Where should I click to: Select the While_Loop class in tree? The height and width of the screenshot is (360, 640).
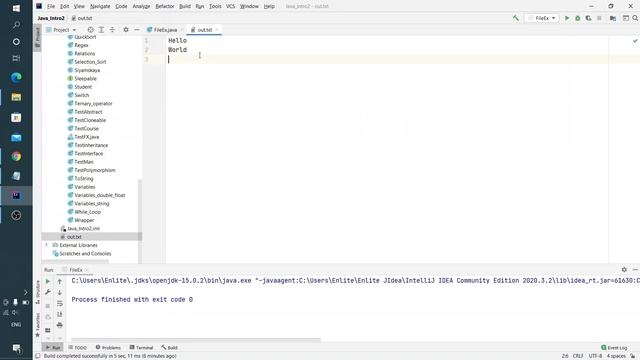point(87,212)
